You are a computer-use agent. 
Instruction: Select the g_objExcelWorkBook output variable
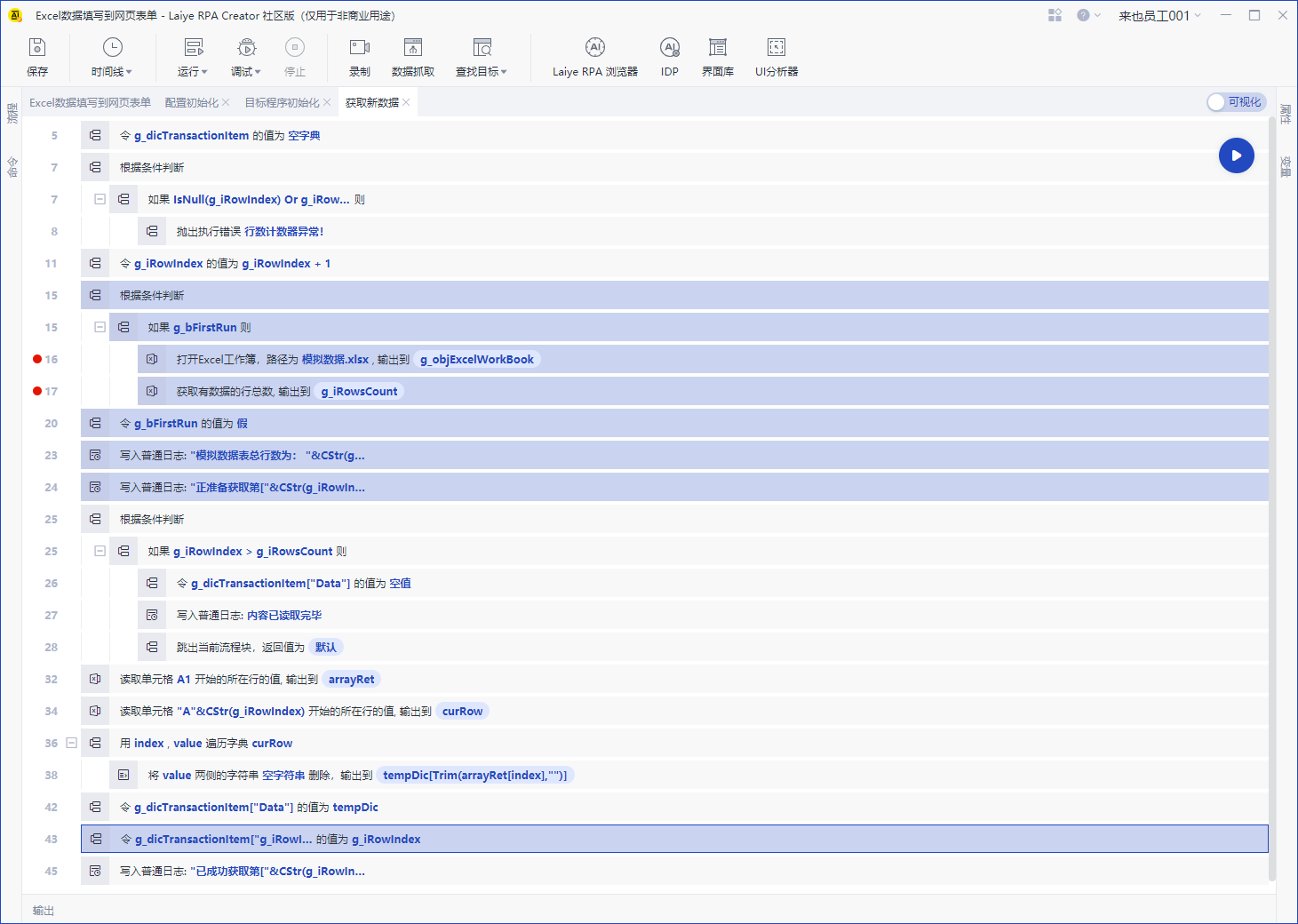477,359
